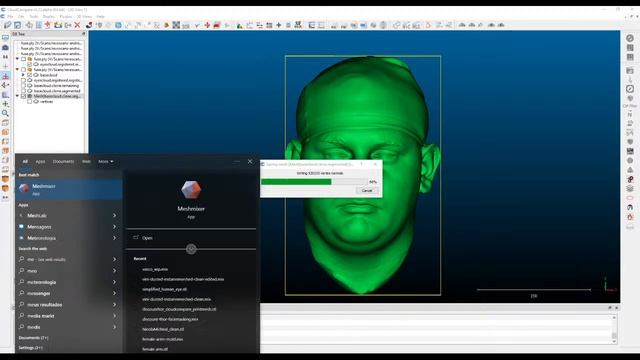Click the monitor display icon atop left toolbar
This screenshot has height=360, width=640.
5,38
